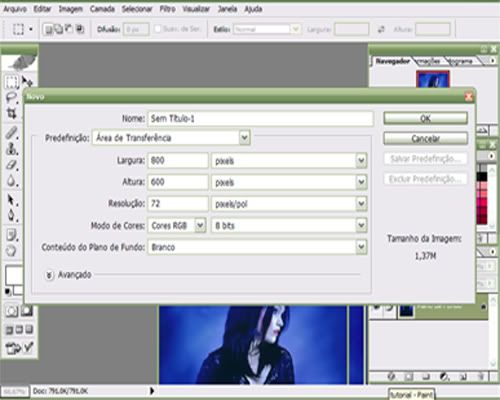This screenshot has width=500, height=400.
Task: Select the Lasso tool
Action: (11, 98)
